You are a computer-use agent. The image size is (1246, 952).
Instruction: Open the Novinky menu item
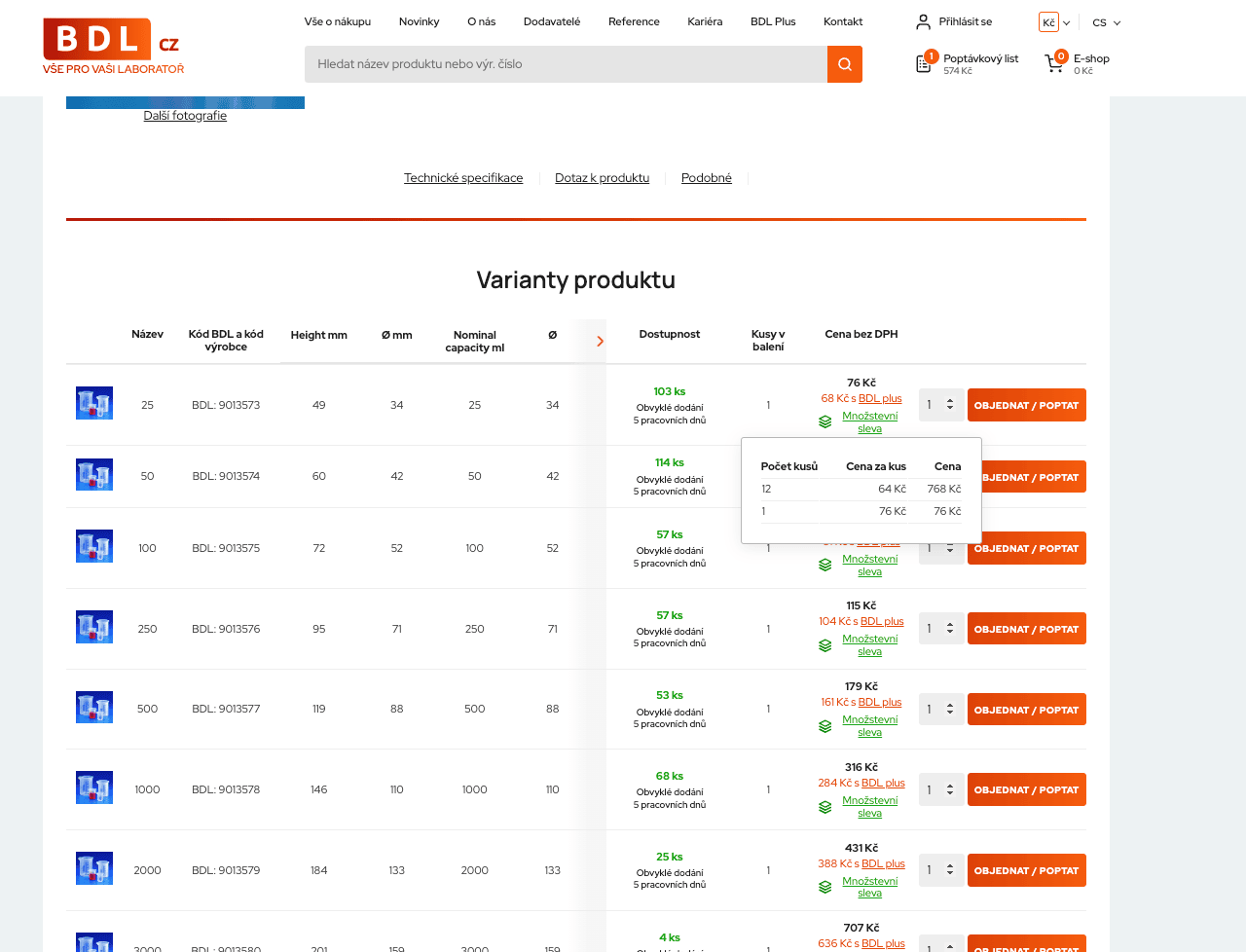(x=419, y=21)
